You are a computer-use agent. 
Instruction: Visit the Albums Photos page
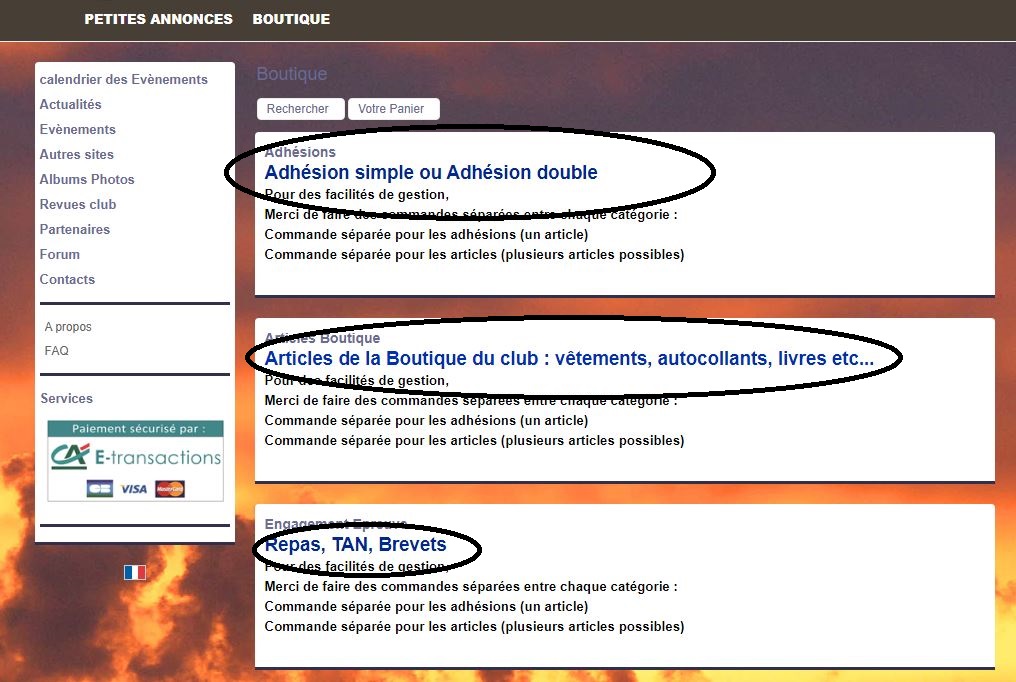pyautogui.click(x=87, y=179)
